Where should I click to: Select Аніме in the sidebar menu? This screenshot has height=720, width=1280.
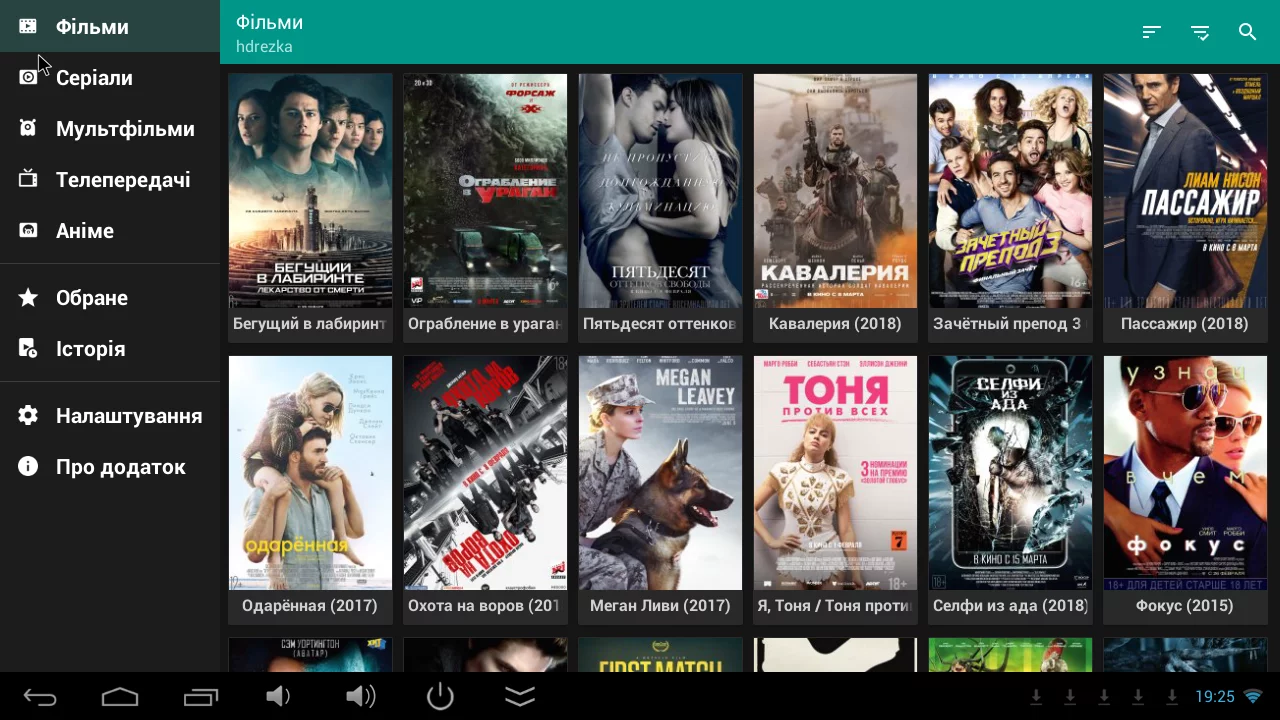pyautogui.click(x=110, y=231)
